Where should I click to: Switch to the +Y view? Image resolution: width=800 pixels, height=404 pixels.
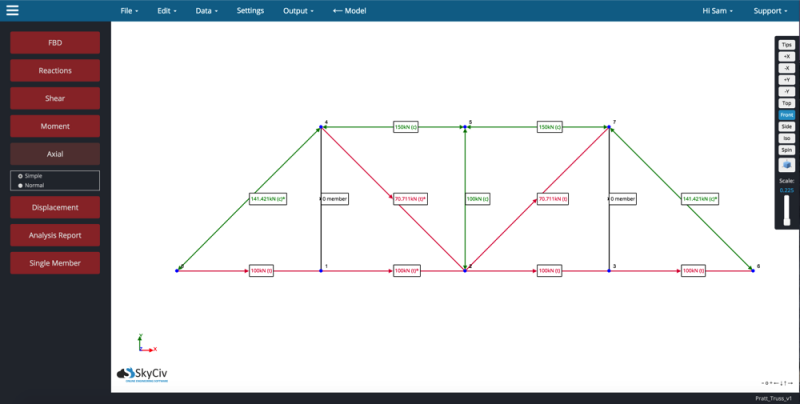pyautogui.click(x=787, y=80)
